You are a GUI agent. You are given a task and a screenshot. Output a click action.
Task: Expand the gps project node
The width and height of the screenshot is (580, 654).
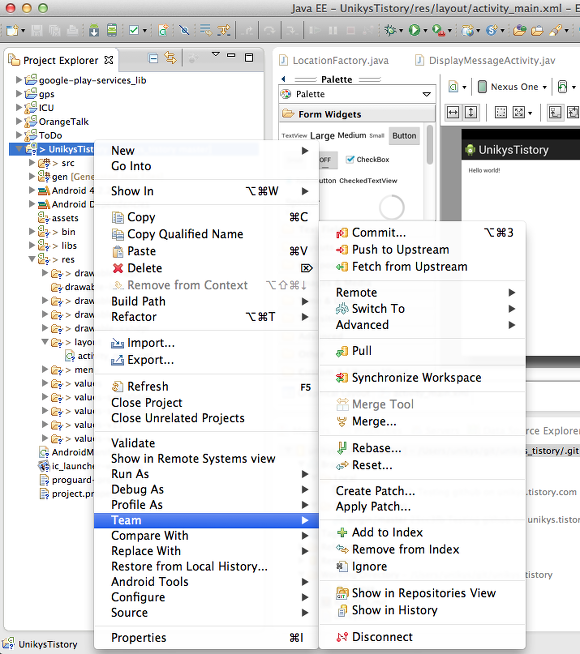19,93
